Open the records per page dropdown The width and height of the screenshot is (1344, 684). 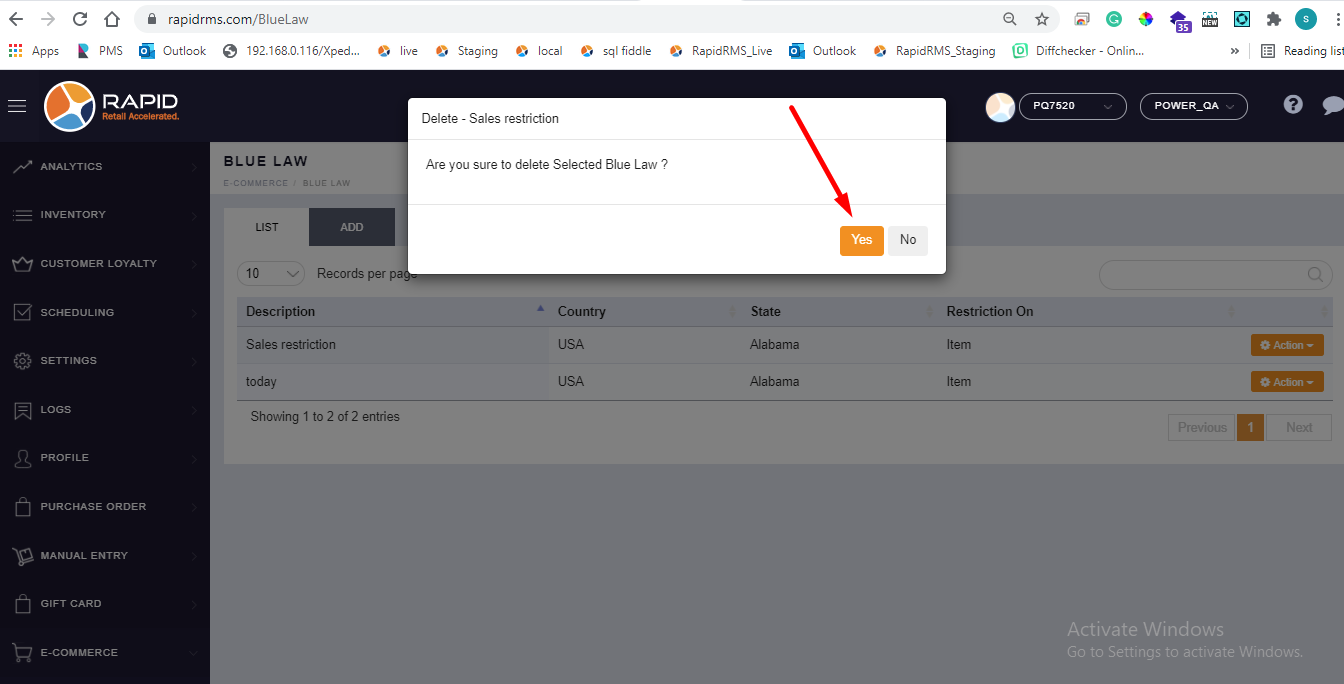[271, 274]
